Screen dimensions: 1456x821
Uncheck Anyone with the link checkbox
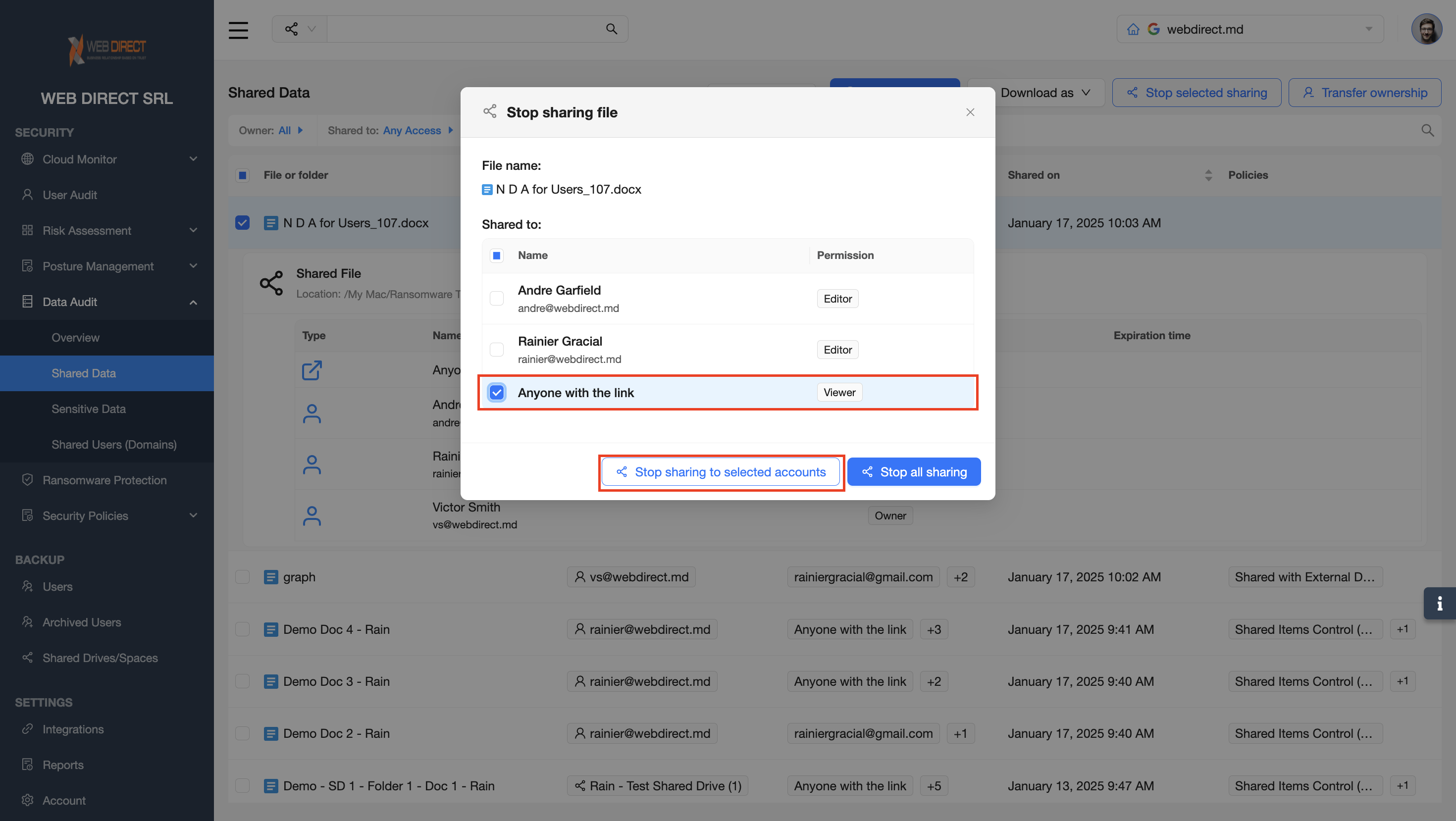click(496, 392)
